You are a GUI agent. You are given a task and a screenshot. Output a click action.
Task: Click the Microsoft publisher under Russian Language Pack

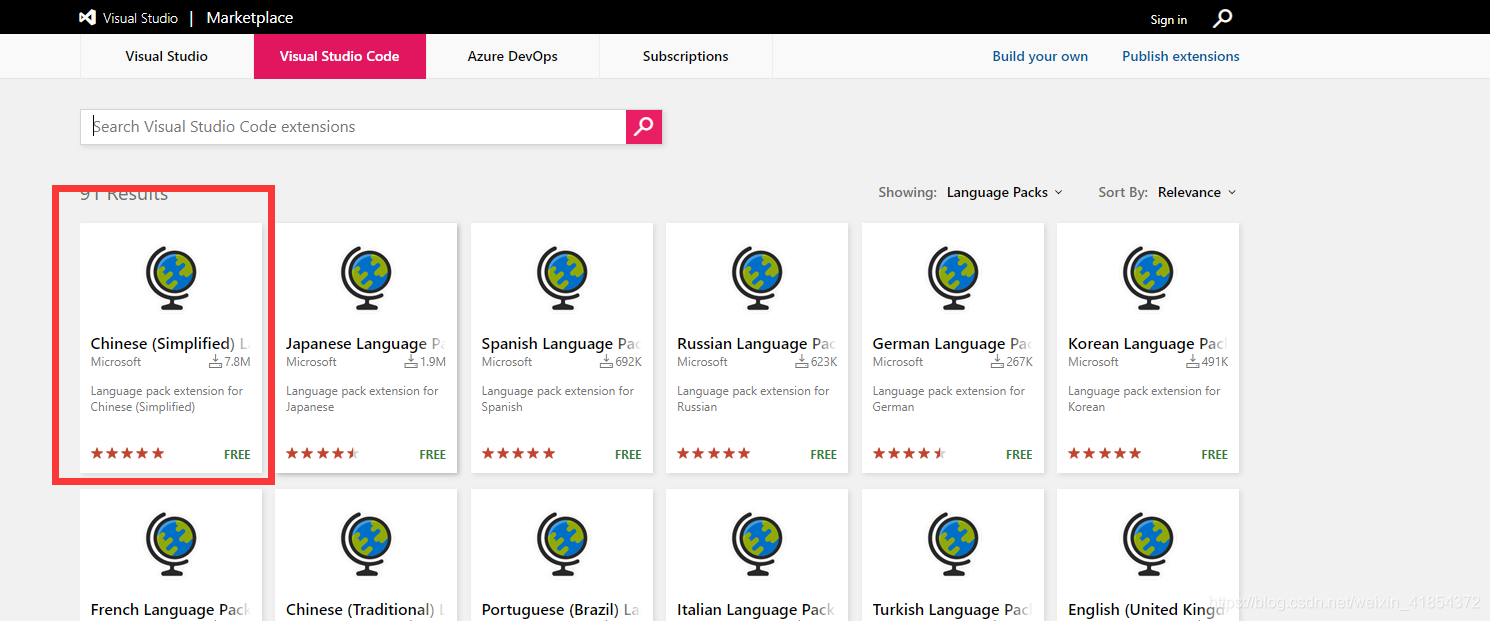coord(702,362)
